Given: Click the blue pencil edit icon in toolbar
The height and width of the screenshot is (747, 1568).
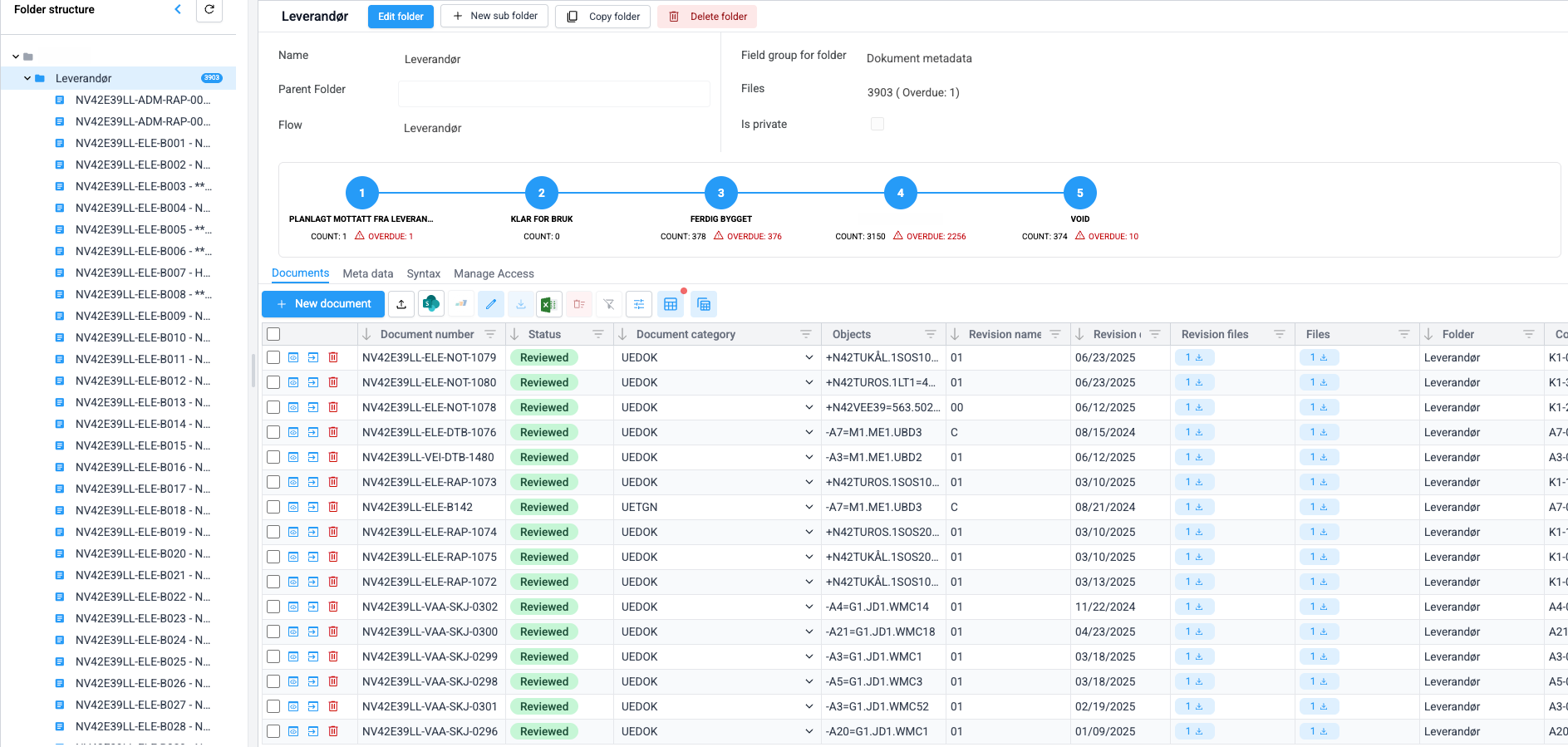Looking at the screenshot, I should coord(491,304).
